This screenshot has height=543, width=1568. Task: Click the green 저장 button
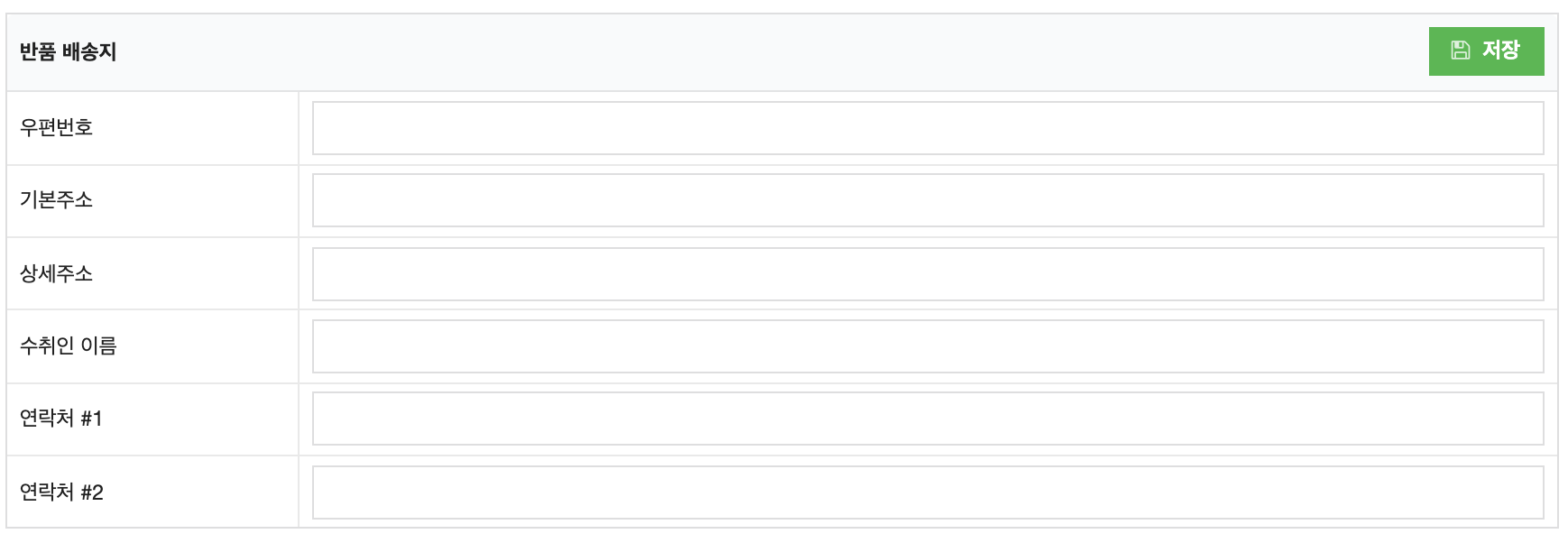click(1486, 51)
